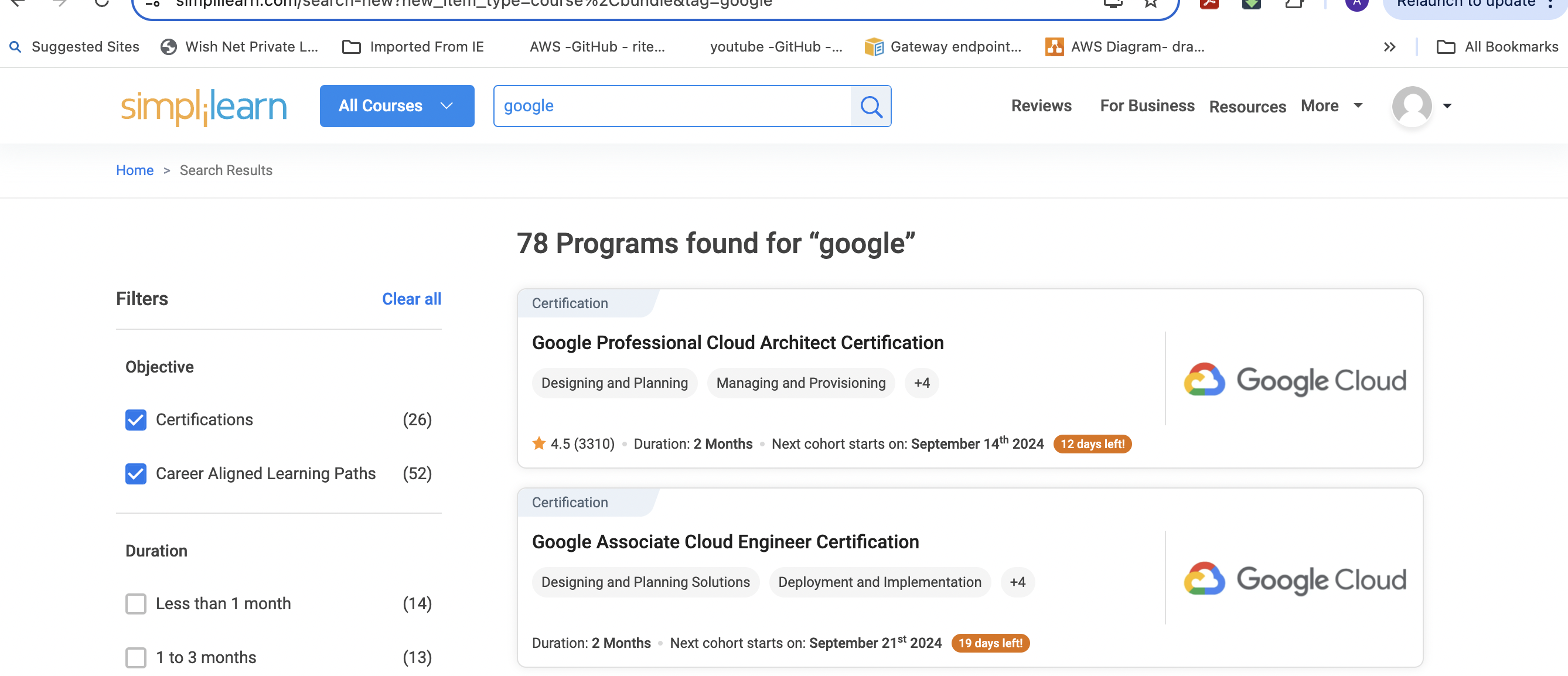Open the All Courses dropdown
This screenshot has width=1568, height=676.
click(x=397, y=106)
